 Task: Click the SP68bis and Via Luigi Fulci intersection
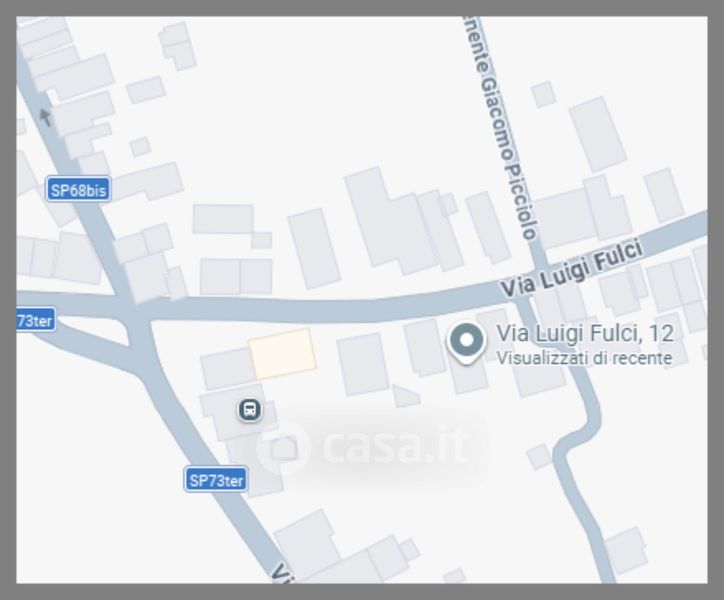click(135, 310)
